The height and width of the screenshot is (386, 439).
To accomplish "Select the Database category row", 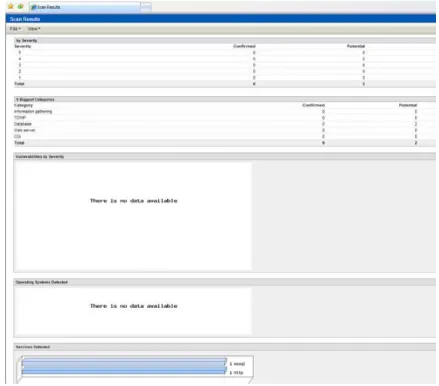I will (x=225, y=124).
